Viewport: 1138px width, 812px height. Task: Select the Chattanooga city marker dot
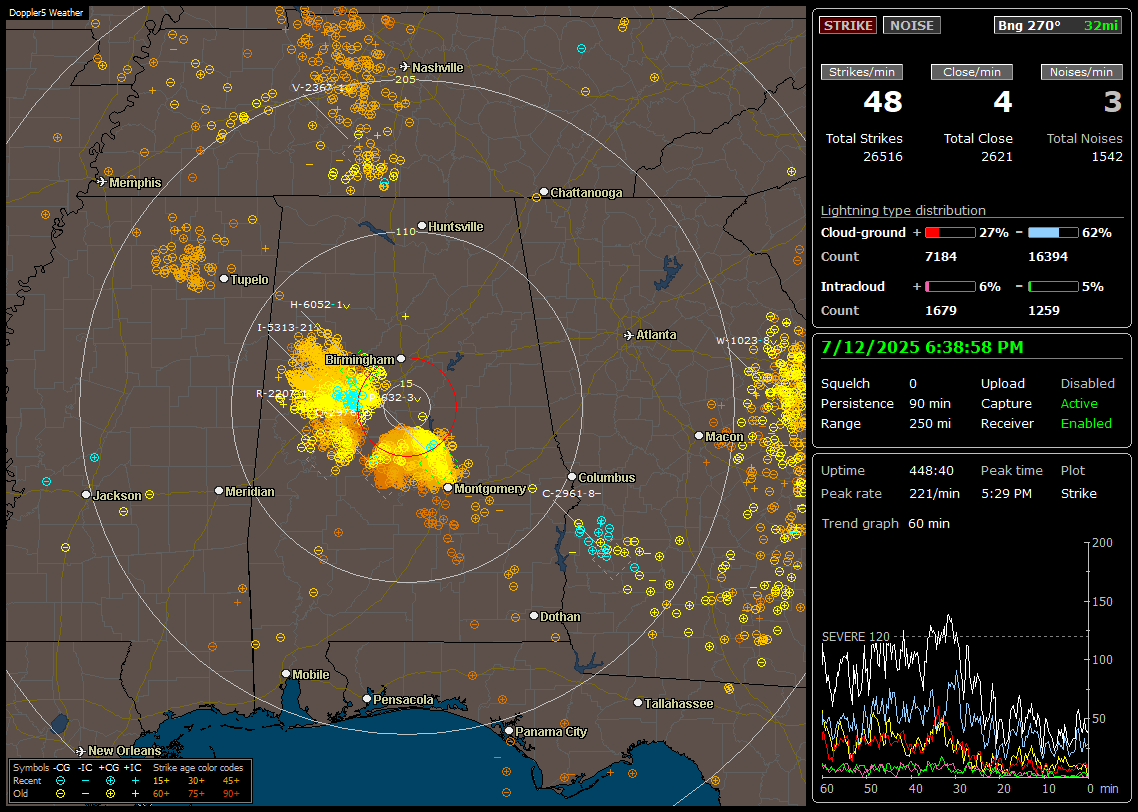(544, 192)
